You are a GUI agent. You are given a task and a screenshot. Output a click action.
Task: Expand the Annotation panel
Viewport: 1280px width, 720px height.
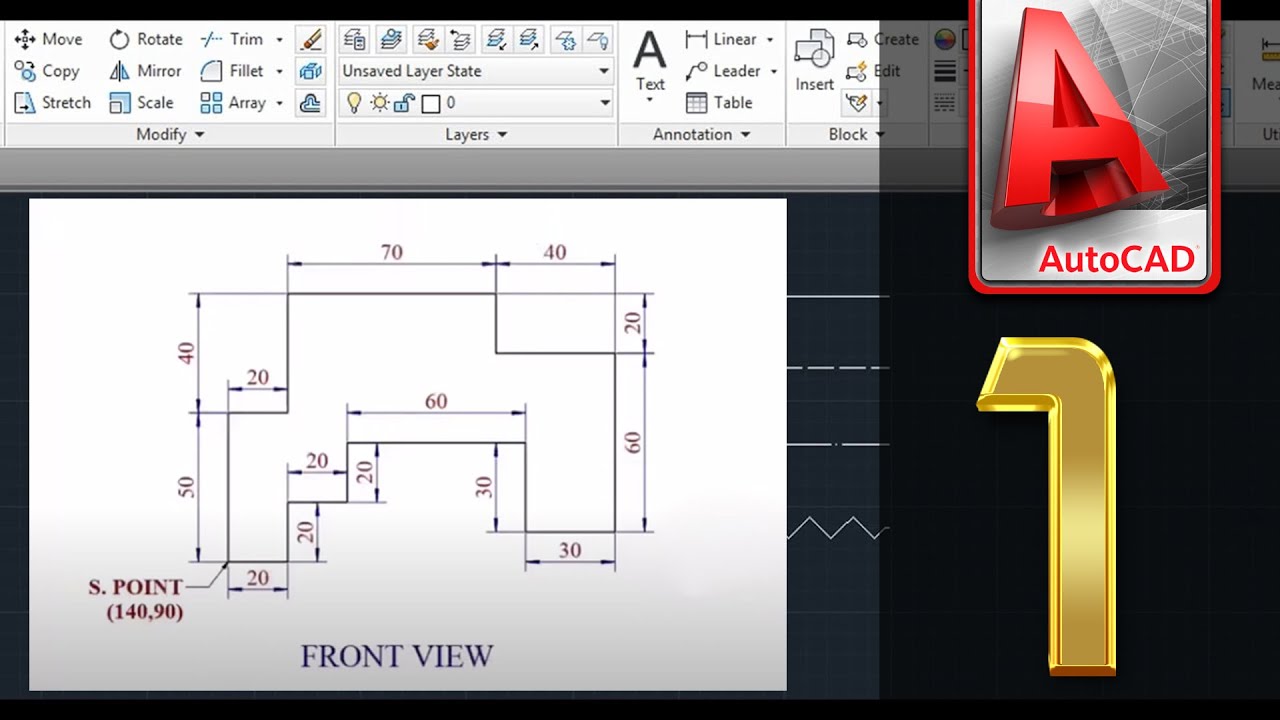tap(702, 134)
